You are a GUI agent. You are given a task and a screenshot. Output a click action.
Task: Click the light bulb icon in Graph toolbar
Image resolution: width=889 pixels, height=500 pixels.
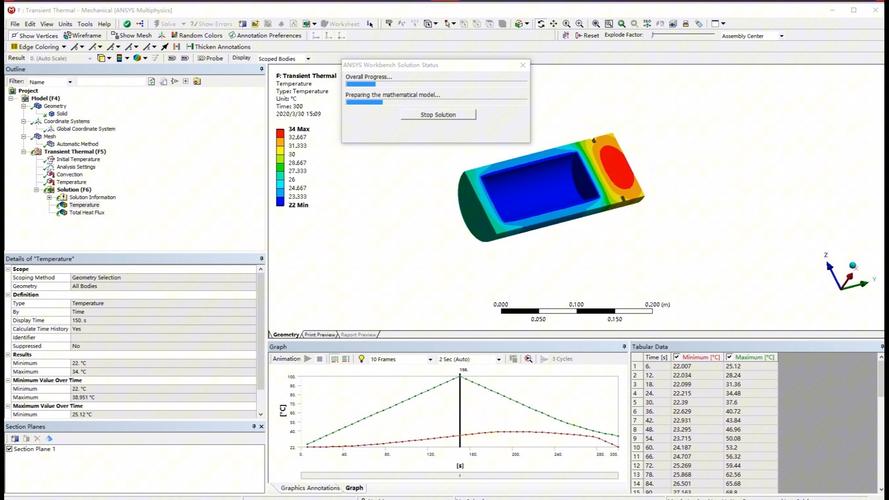(x=361, y=359)
